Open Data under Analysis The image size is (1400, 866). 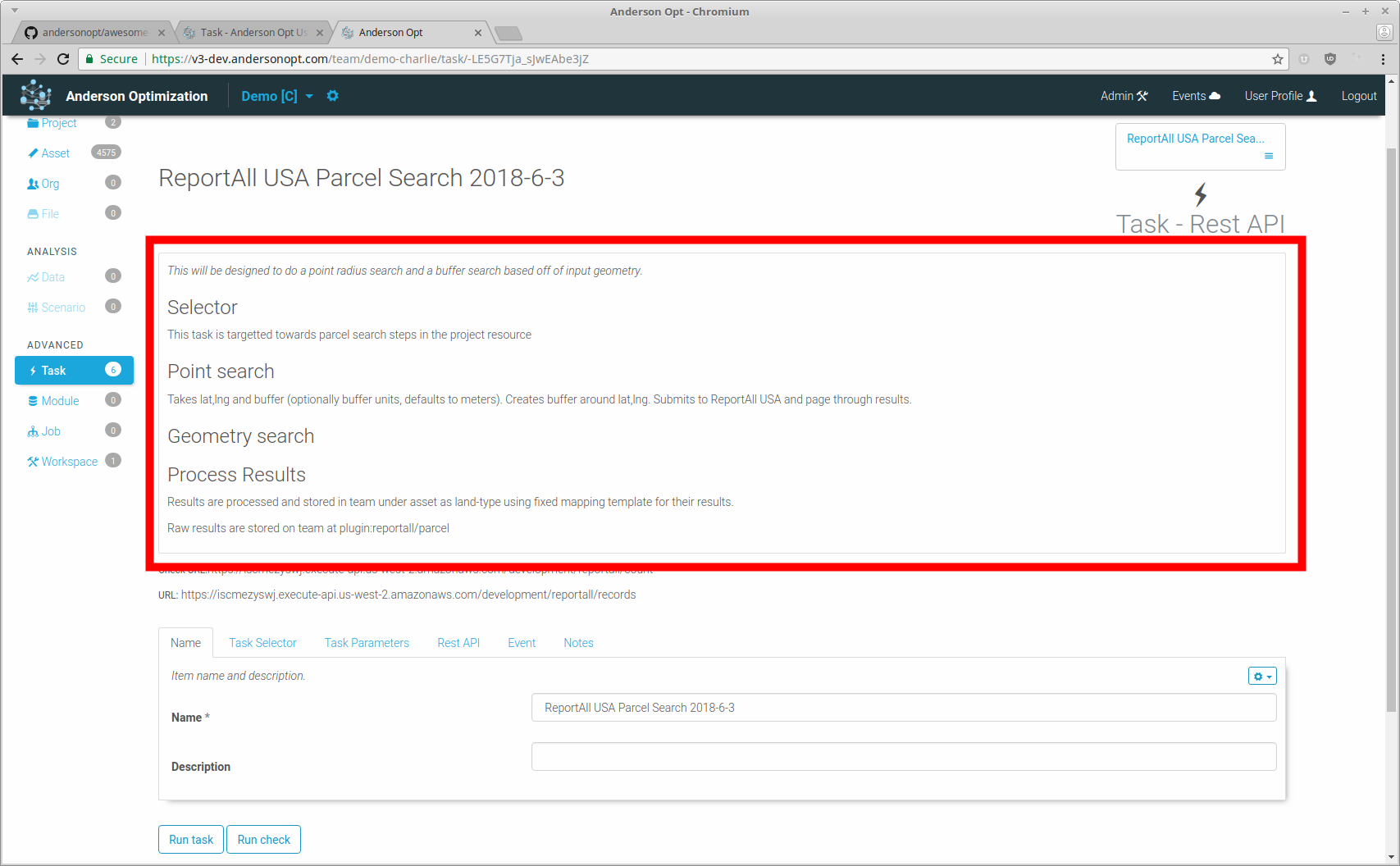(x=52, y=277)
